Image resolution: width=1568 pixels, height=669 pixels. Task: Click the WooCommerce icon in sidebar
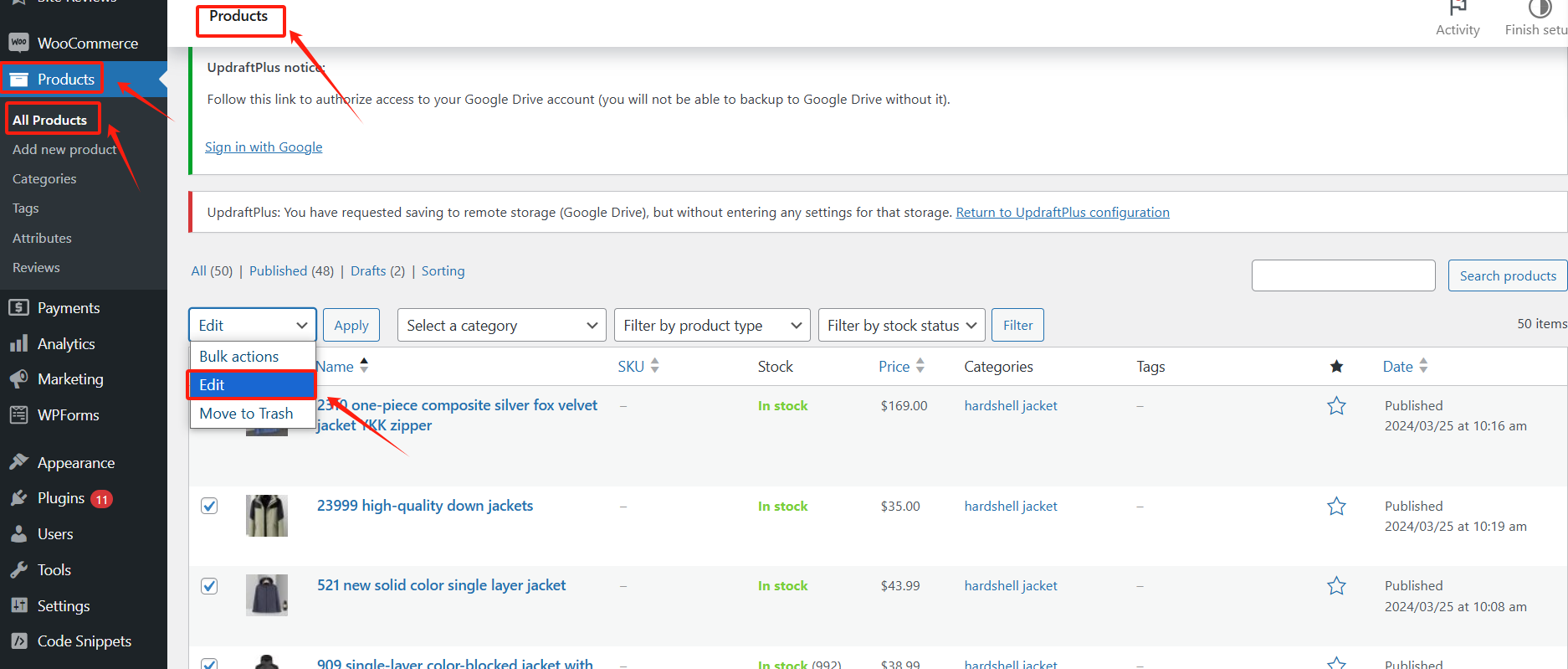click(x=18, y=43)
